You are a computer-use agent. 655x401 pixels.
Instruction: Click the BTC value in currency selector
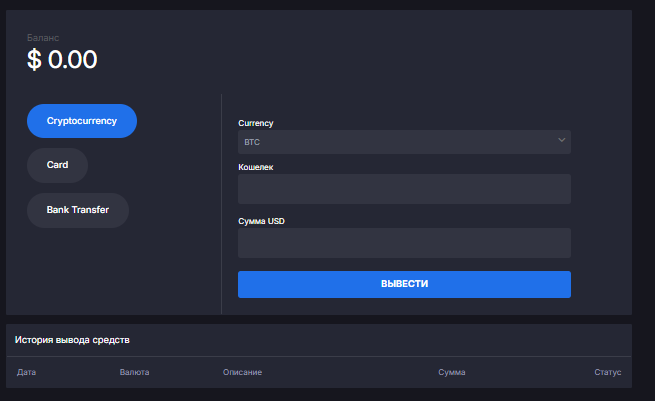[x=251, y=142]
